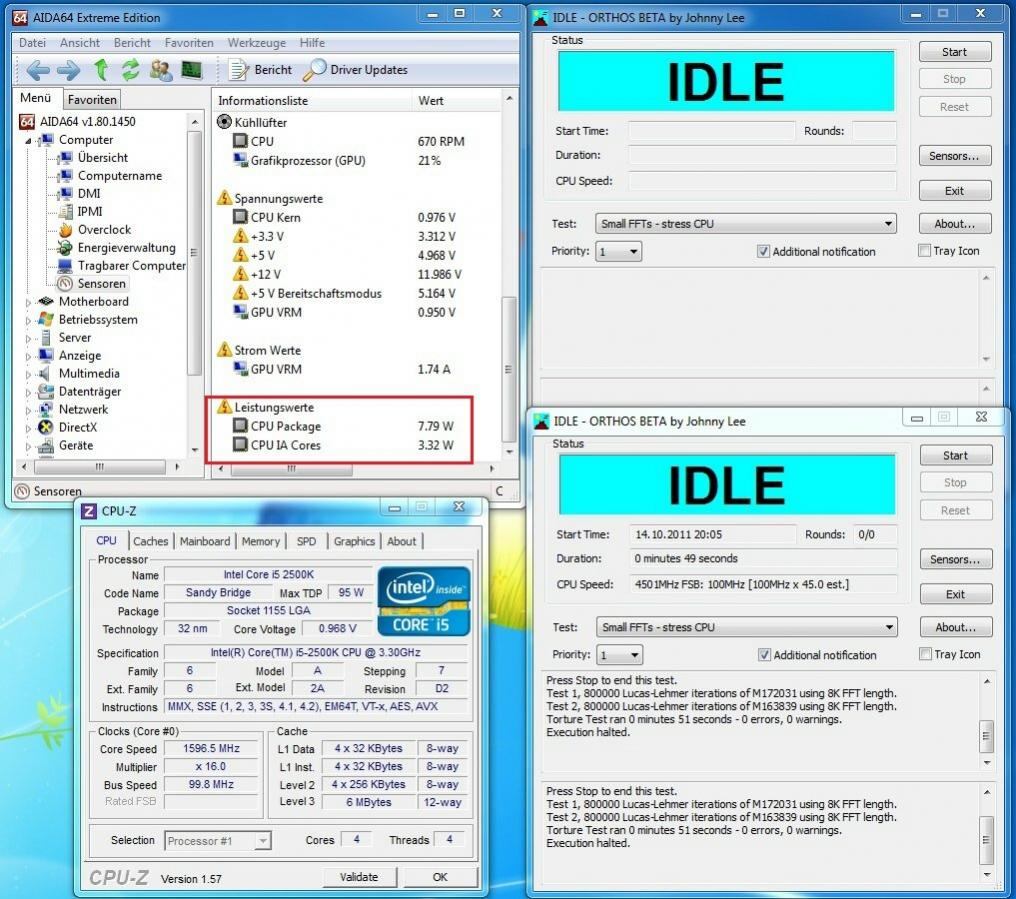Image resolution: width=1016 pixels, height=899 pixels.
Task: Click the green up arrow toolbar icon
Action: (100, 69)
